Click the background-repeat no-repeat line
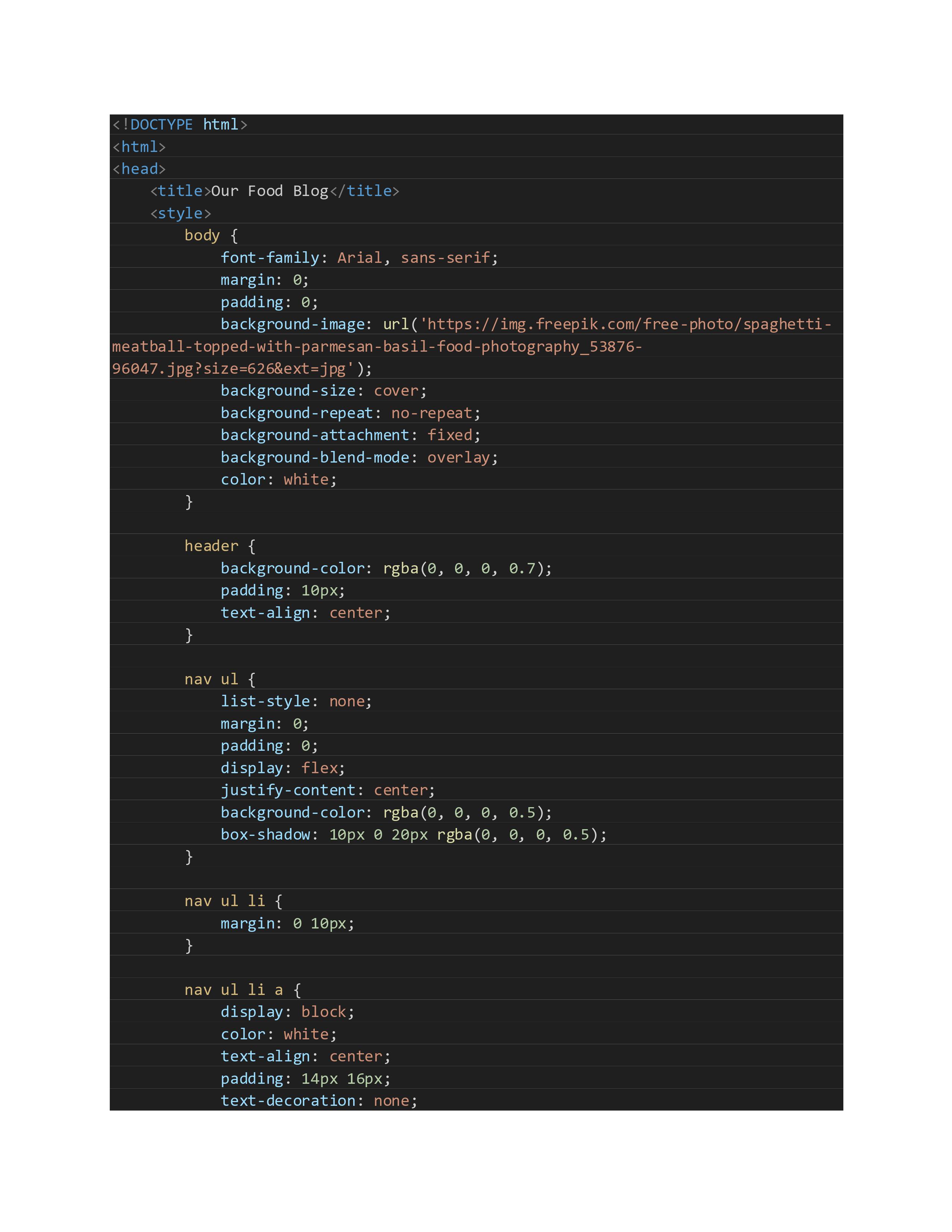 pos(350,414)
